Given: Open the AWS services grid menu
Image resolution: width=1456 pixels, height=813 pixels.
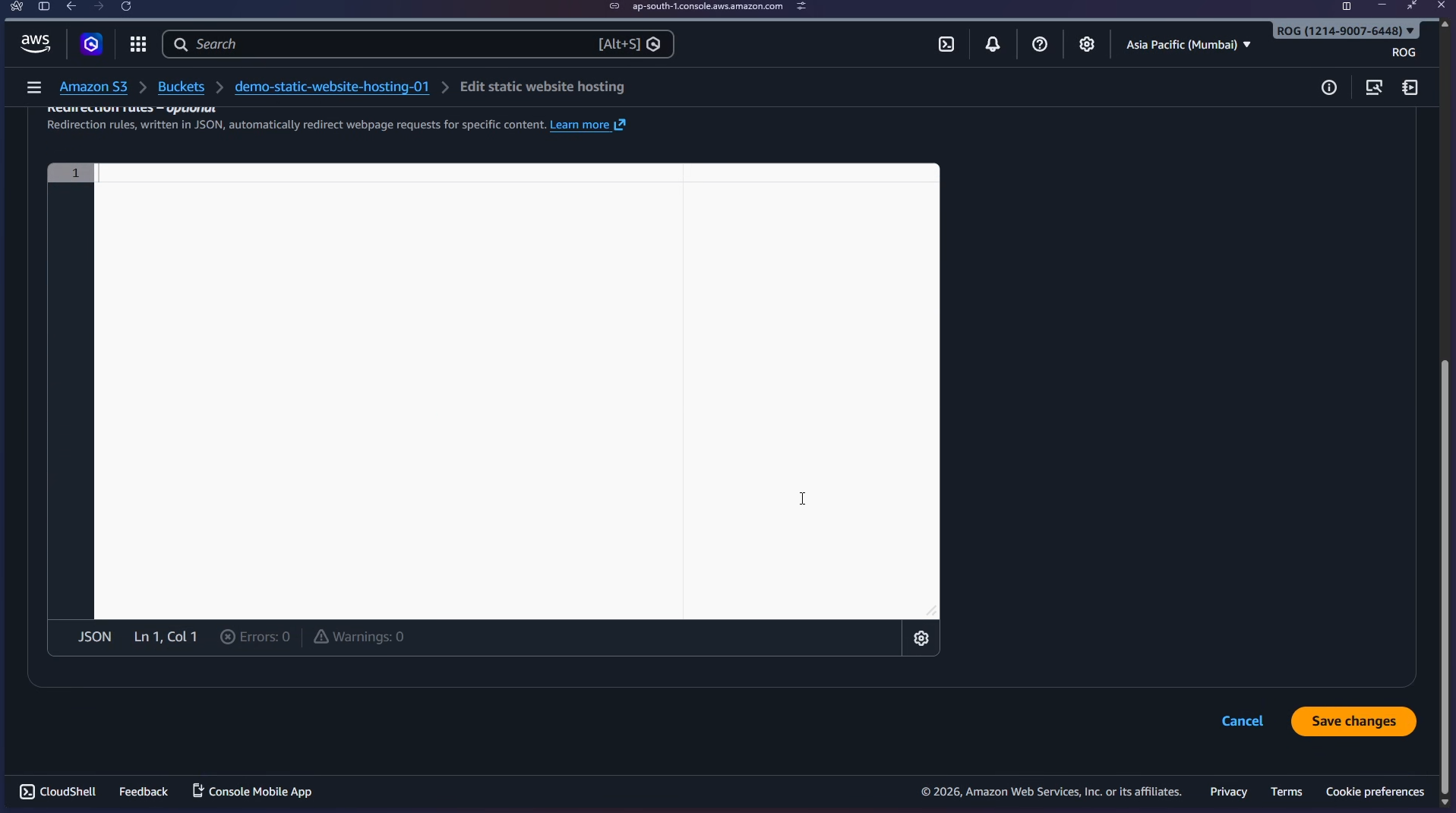Looking at the screenshot, I should coord(137,44).
